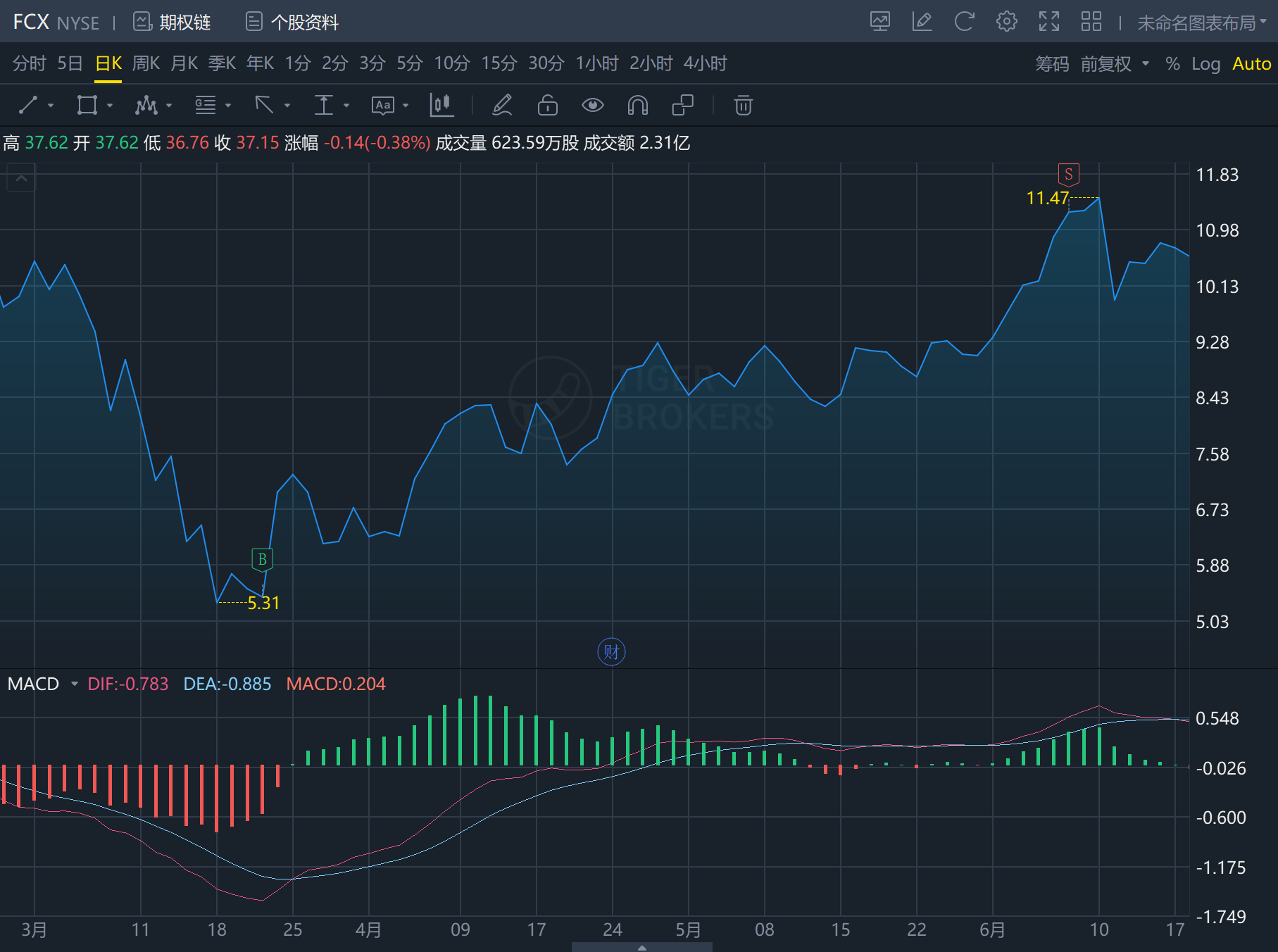Image resolution: width=1278 pixels, height=952 pixels.
Task: Toggle percent scale mode
Action: tap(1172, 64)
